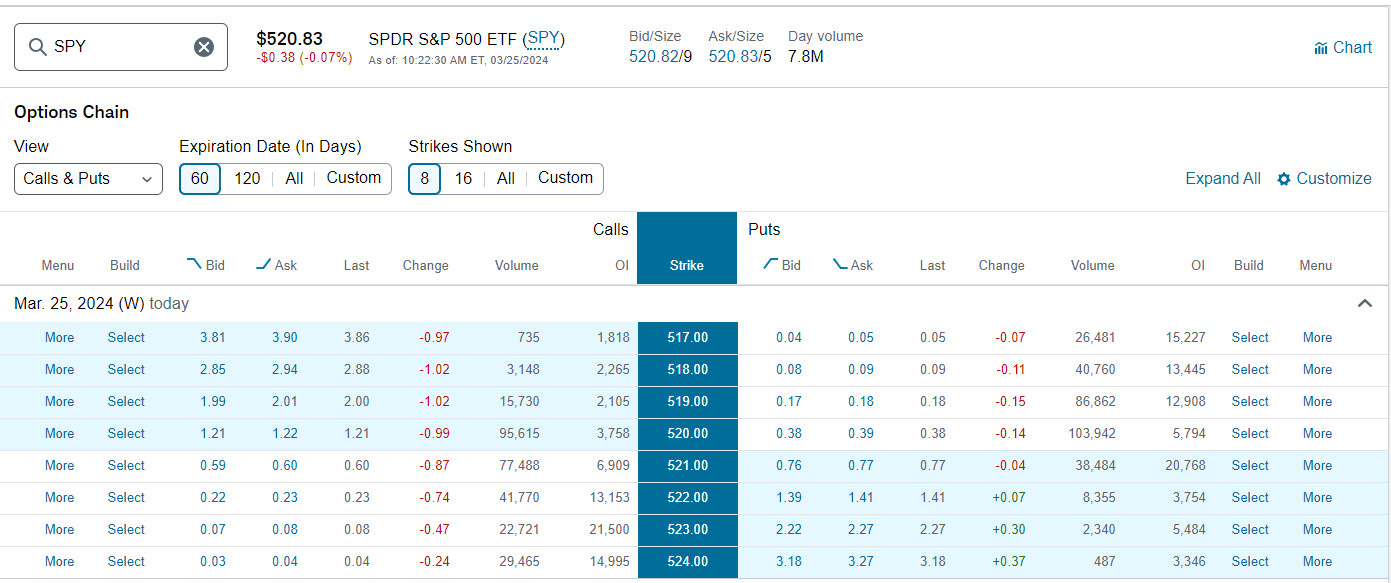Click call volume 95,615
The height and width of the screenshot is (583, 1391).
[x=517, y=433]
